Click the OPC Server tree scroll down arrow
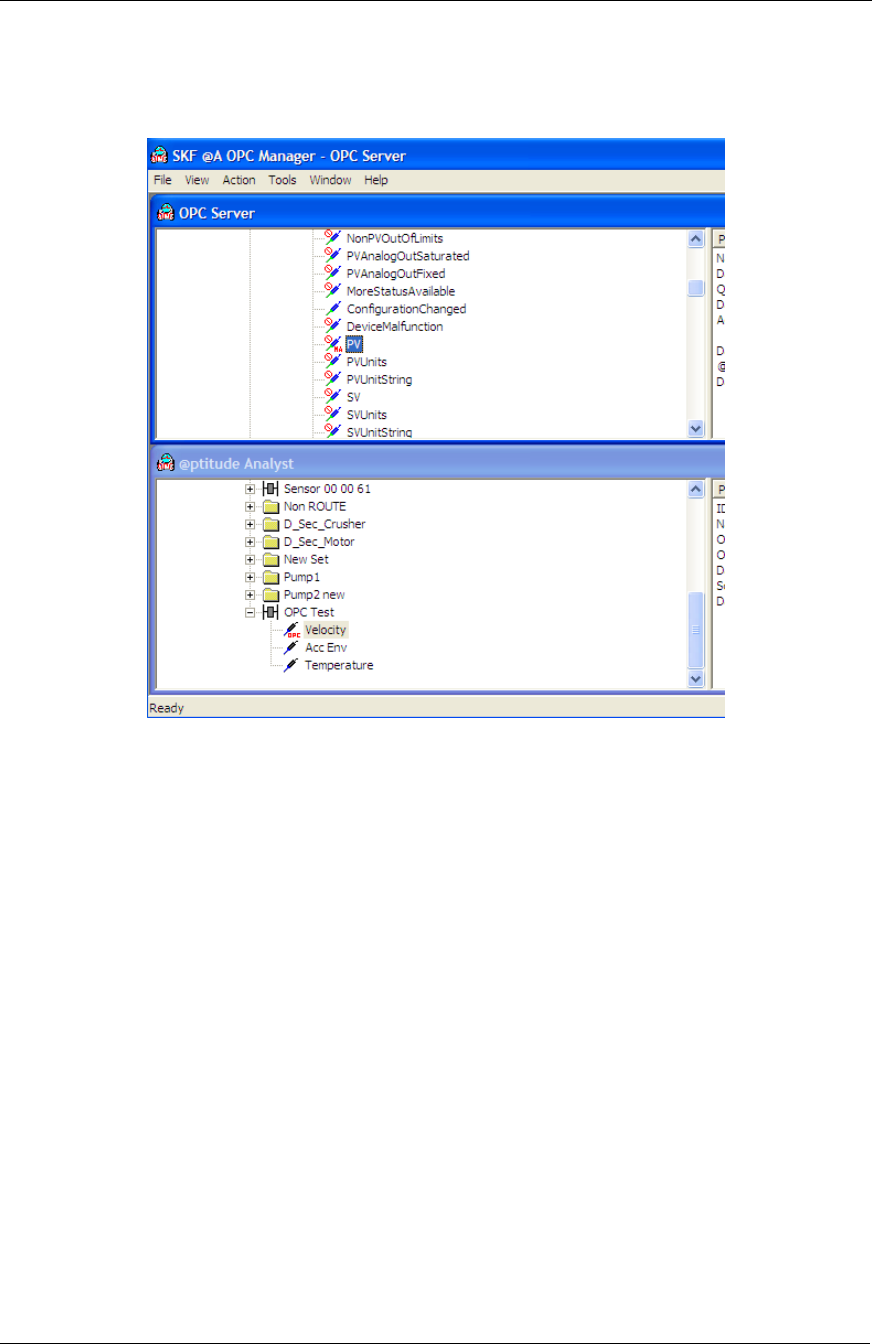Viewport: 872px width, 1344px height. pos(697,428)
